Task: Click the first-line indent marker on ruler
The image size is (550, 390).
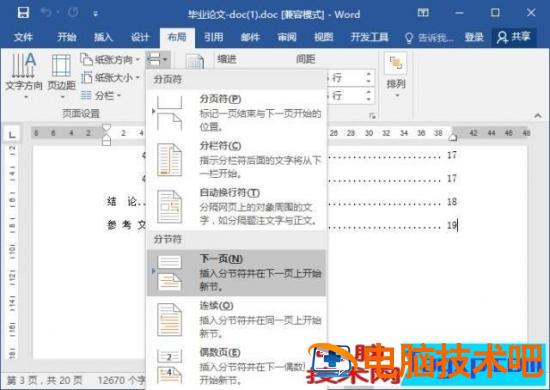Action: tap(107, 128)
